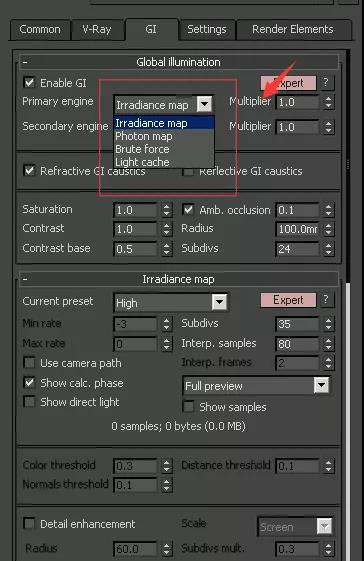Enable Detail enhancement checkbox
This screenshot has width=364, height=561.
click(x=29, y=524)
